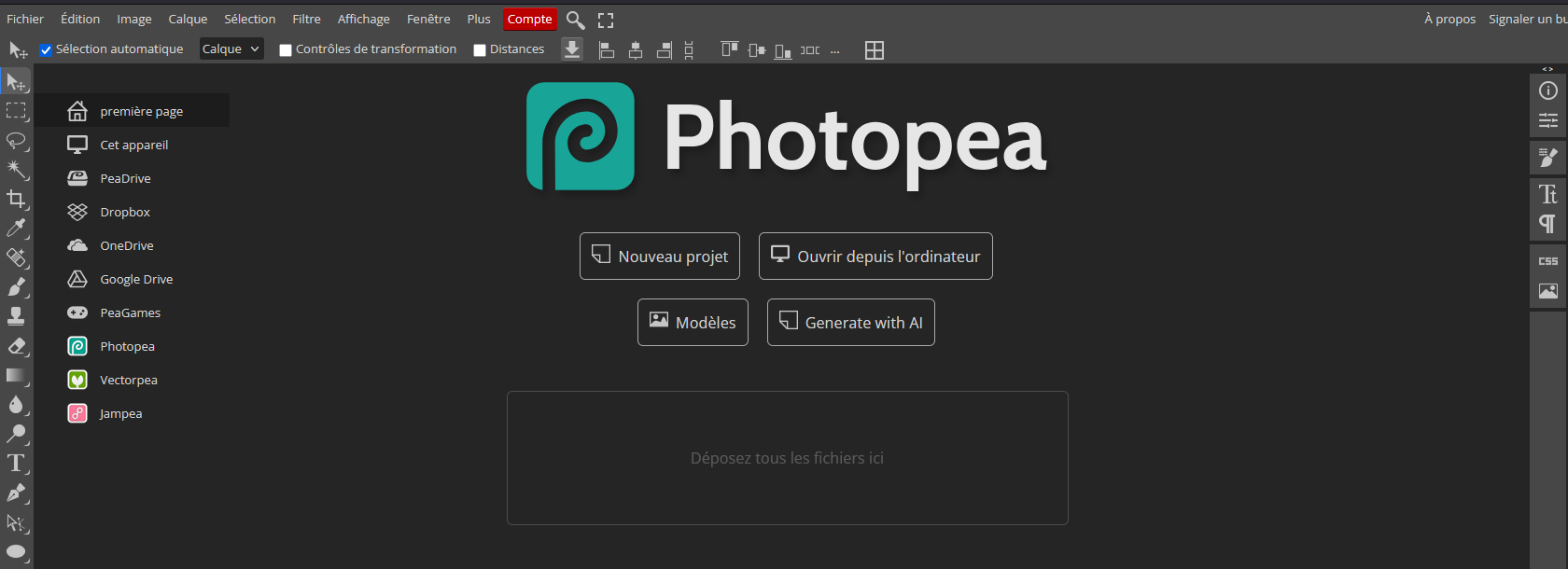Open the more alignment options ellipsis

click(x=834, y=51)
